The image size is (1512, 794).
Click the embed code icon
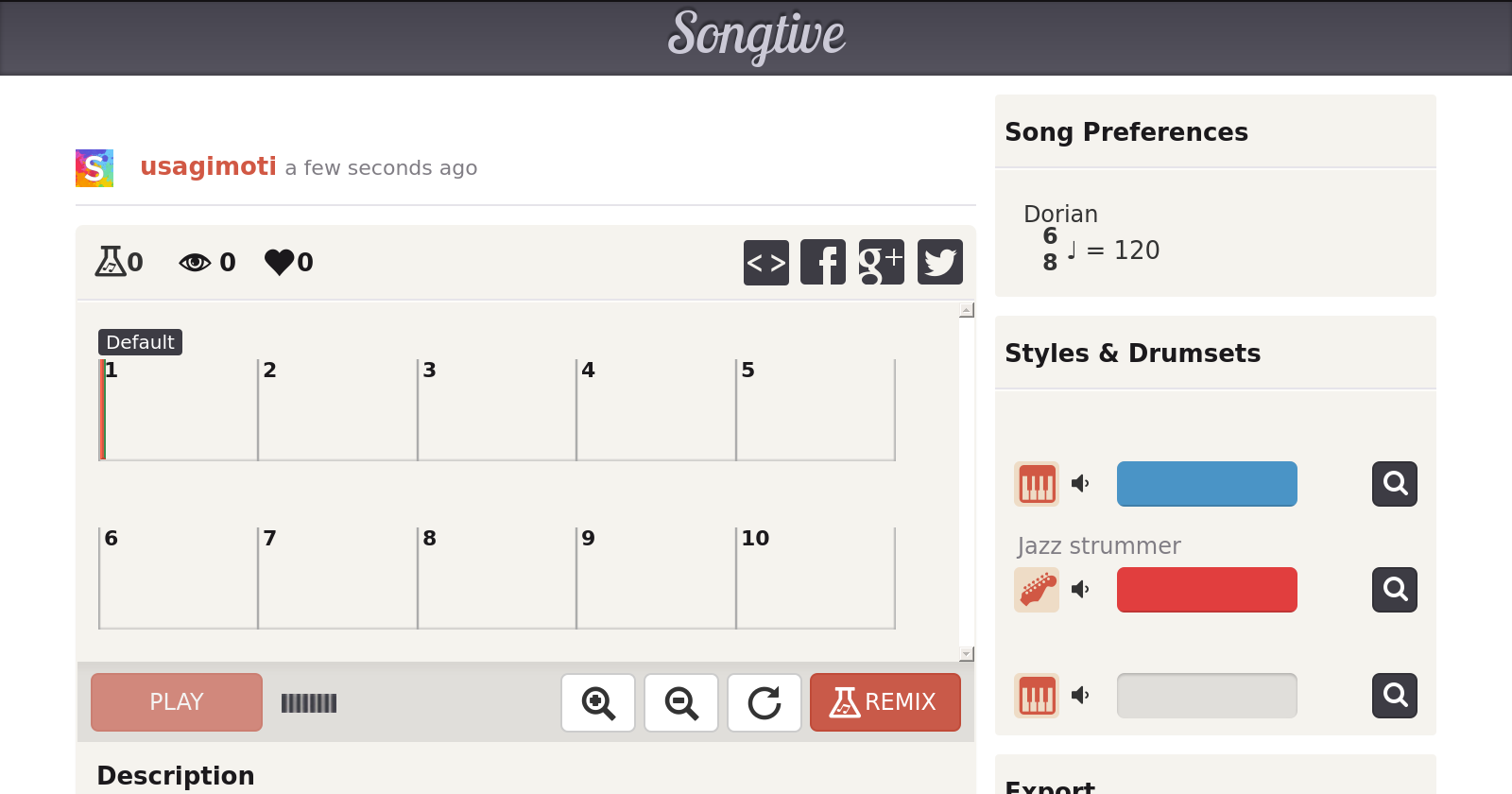(765, 262)
